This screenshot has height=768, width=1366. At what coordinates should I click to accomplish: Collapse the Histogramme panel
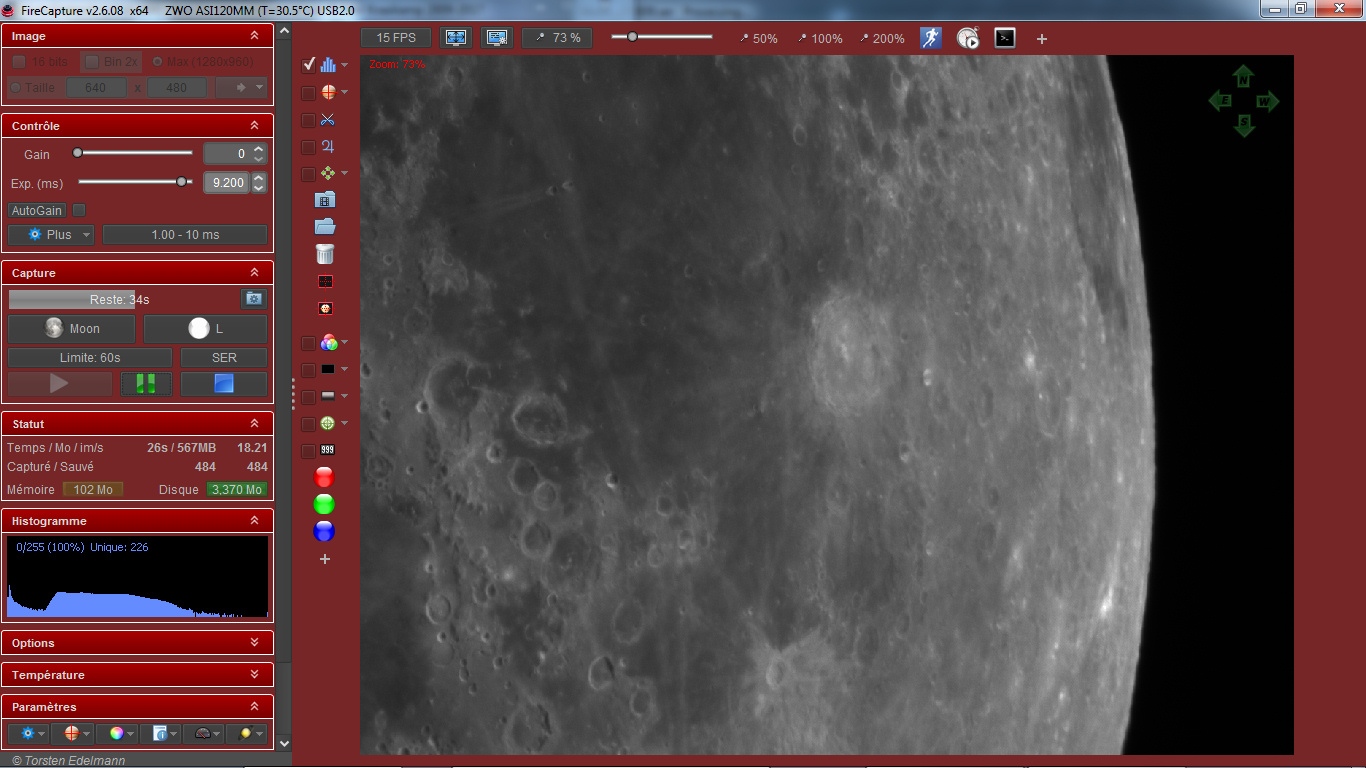[254, 521]
